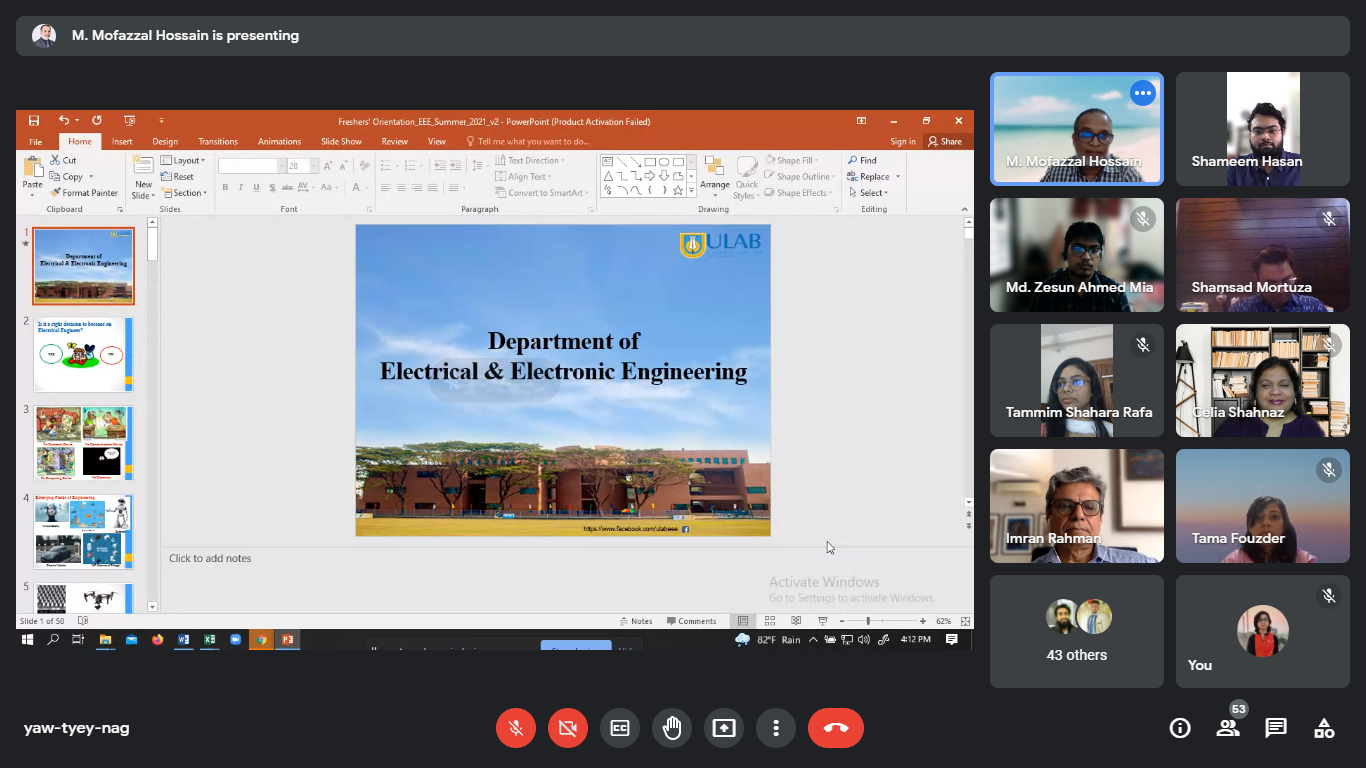The height and width of the screenshot is (768, 1366).
Task: Show the participants list
Action: click(x=1228, y=728)
